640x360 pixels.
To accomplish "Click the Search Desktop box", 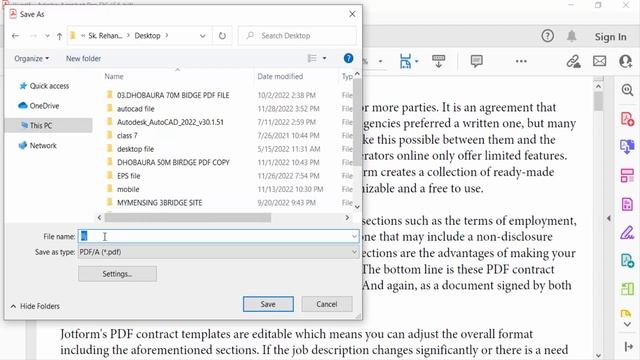I will (x=297, y=36).
